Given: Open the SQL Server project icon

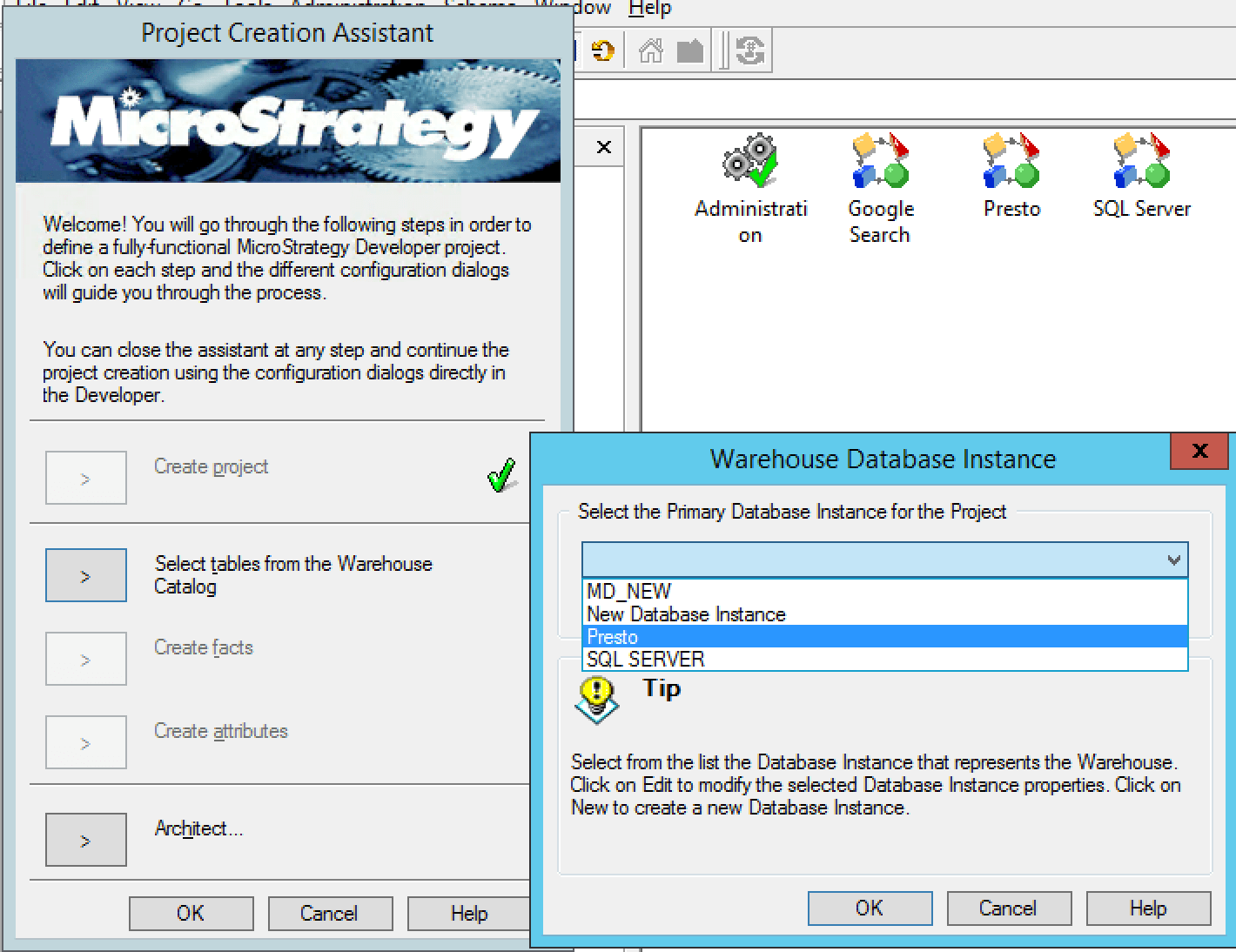Looking at the screenshot, I should coord(1141,162).
